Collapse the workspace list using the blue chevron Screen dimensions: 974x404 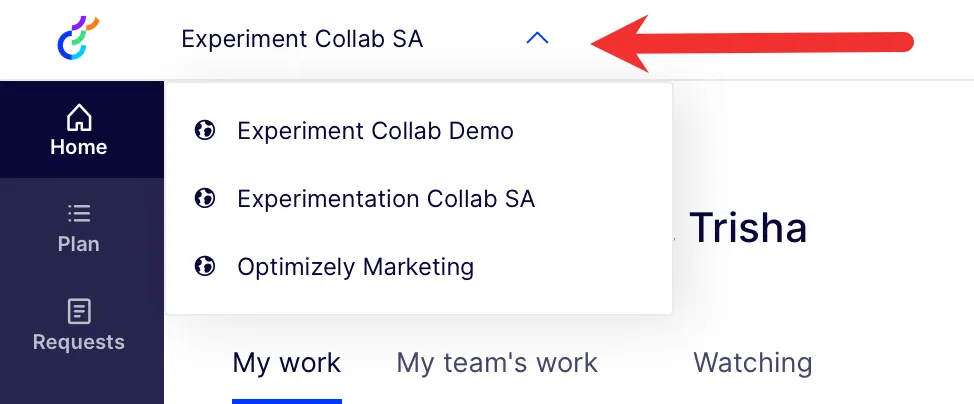coord(537,39)
